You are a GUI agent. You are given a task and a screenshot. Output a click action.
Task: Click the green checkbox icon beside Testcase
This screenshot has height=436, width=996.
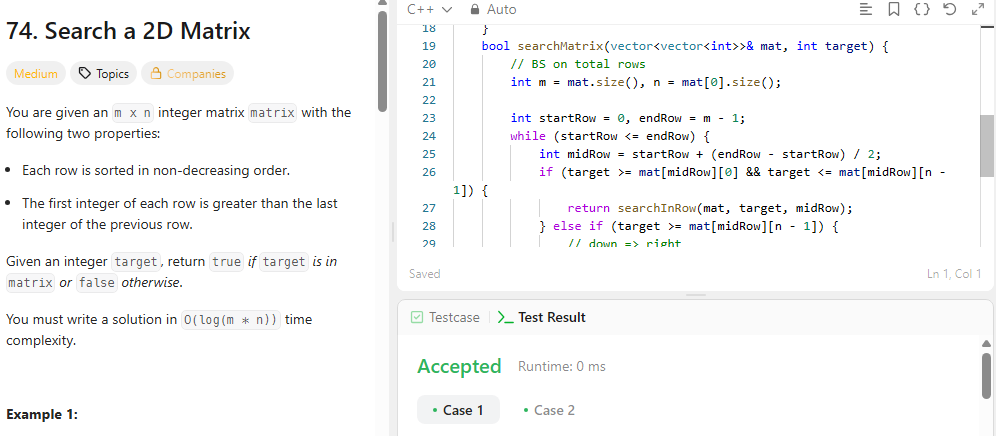point(417,317)
